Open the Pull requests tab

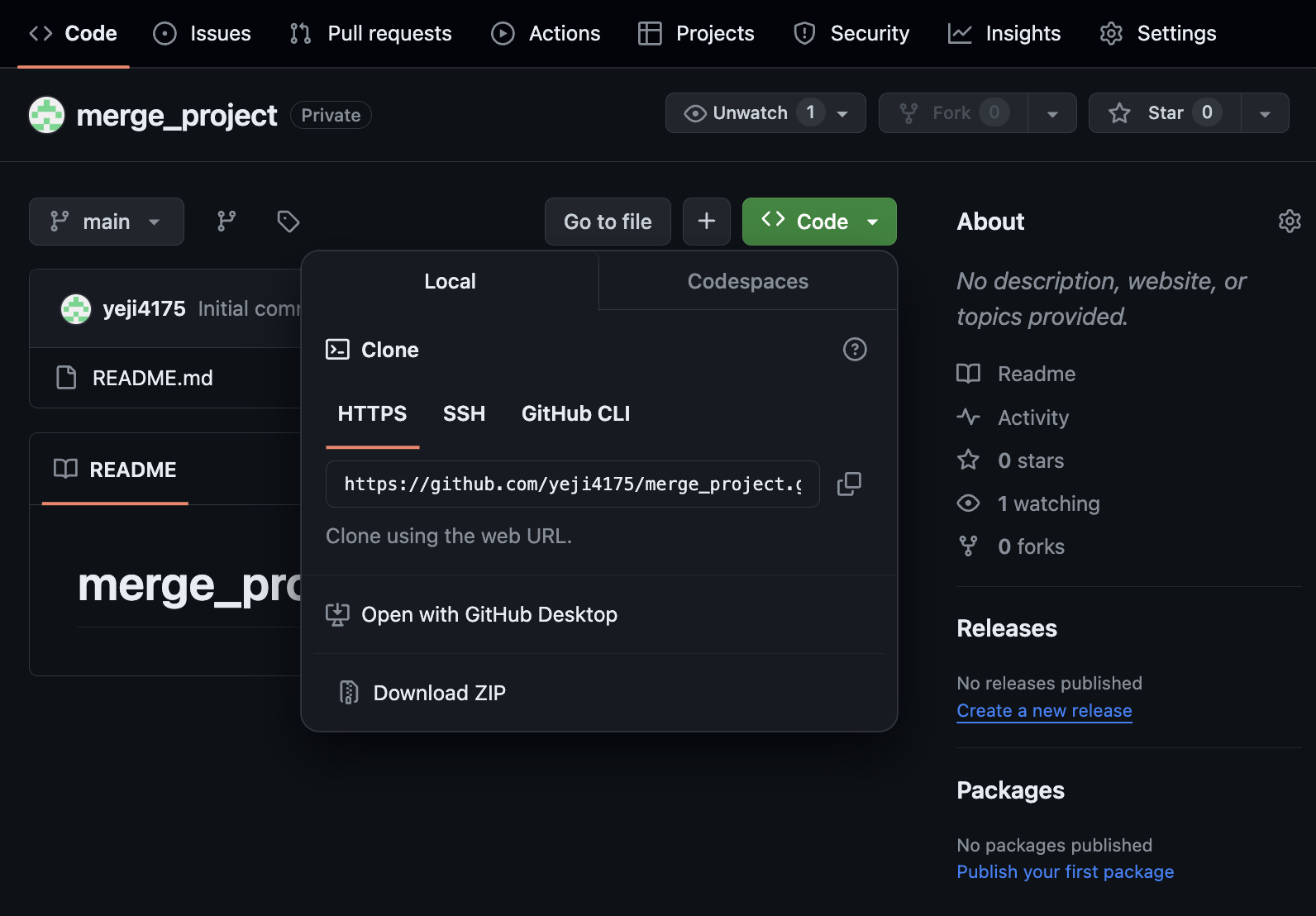click(370, 33)
